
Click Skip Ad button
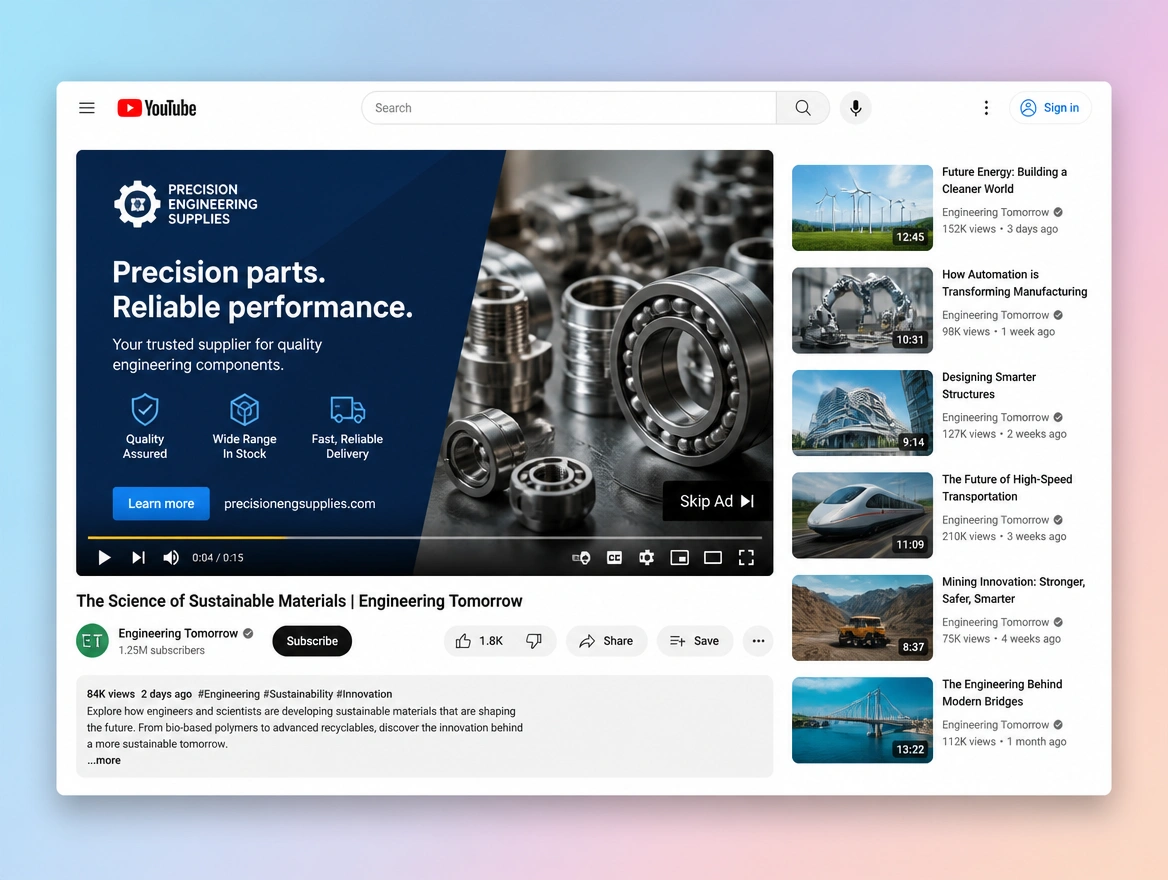point(717,501)
